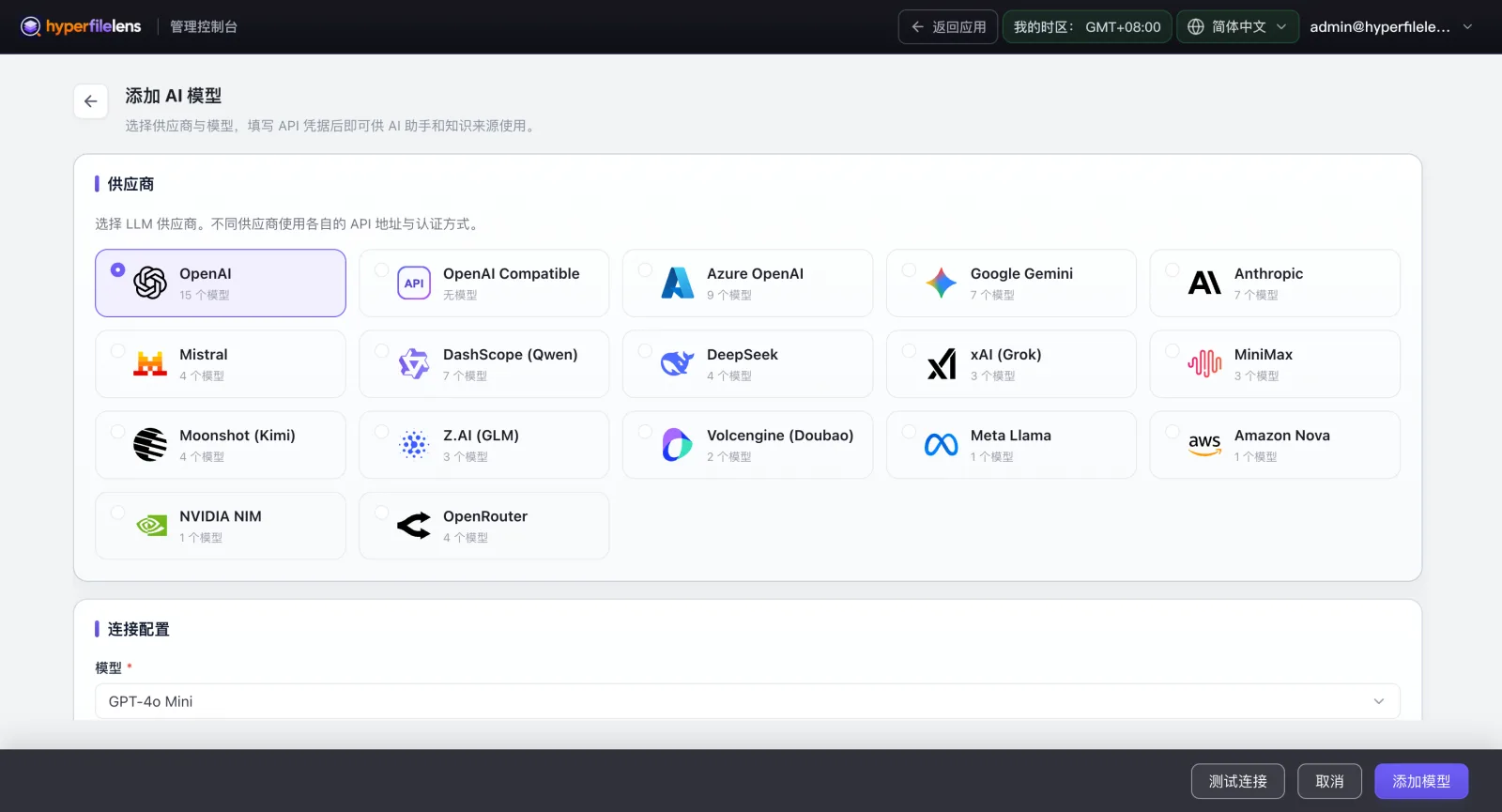Choose the NVIDIA NIM radio button

tap(117, 513)
